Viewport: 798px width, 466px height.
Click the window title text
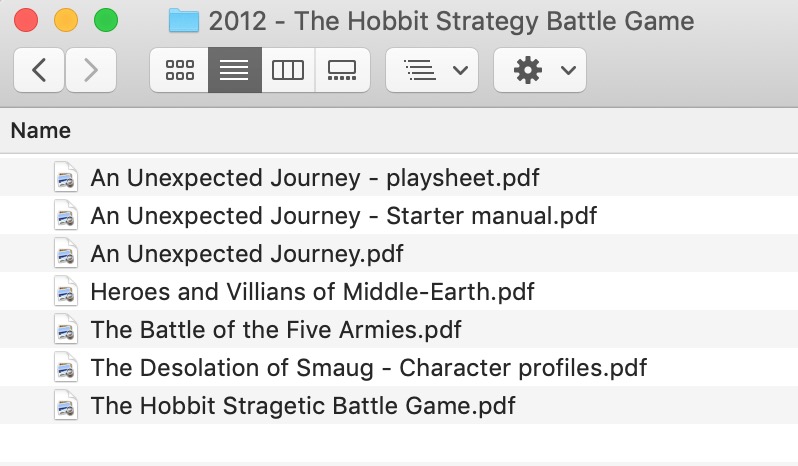point(451,20)
